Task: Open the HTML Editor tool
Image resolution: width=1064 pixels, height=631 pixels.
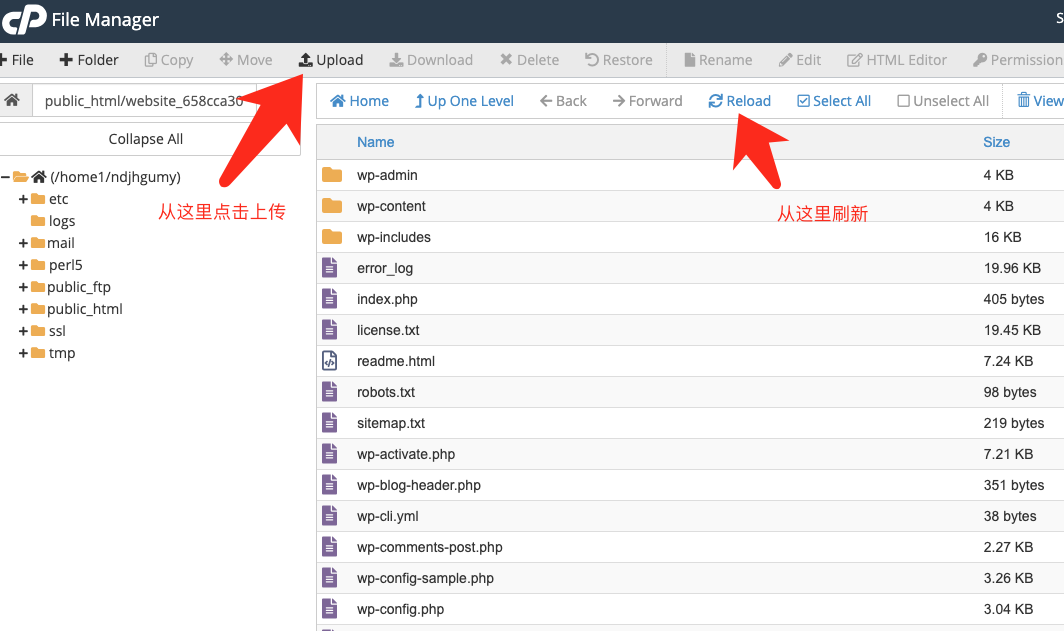Action: click(896, 60)
